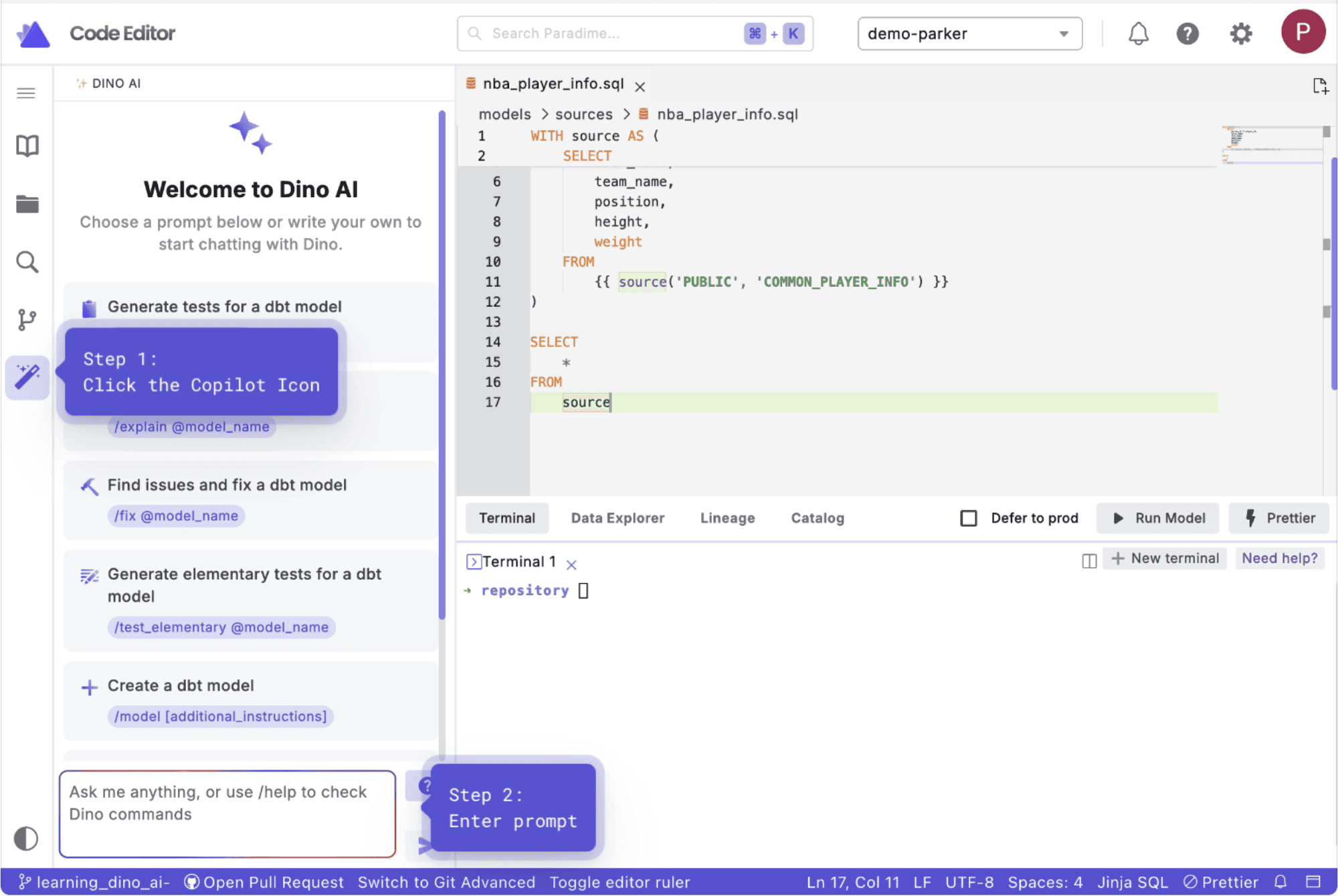Open the sidebar search magnifier icon
This screenshot has width=1338, height=896.
27,262
